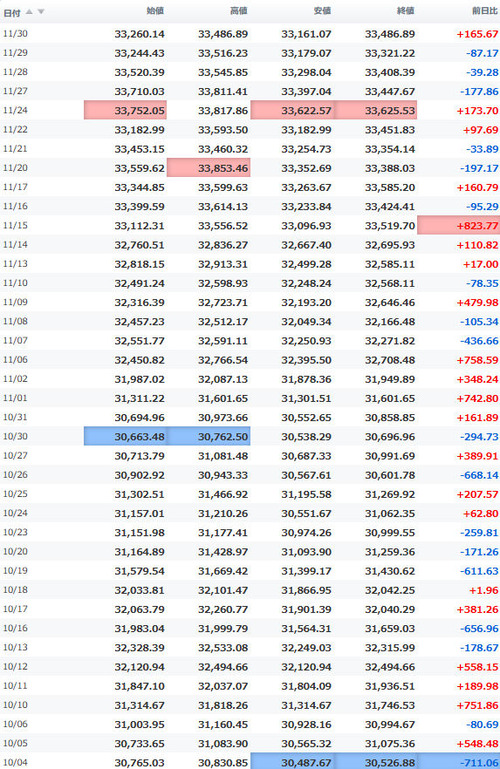This screenshot has height=769, width=500.
Task: Click the 始値 column header
Action: (x=155, y=11)
